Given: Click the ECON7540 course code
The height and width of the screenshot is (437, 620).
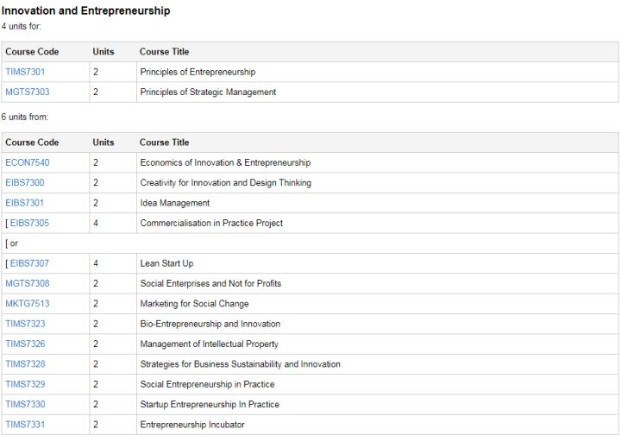Looking at the screenshot, I should (27, 163).
